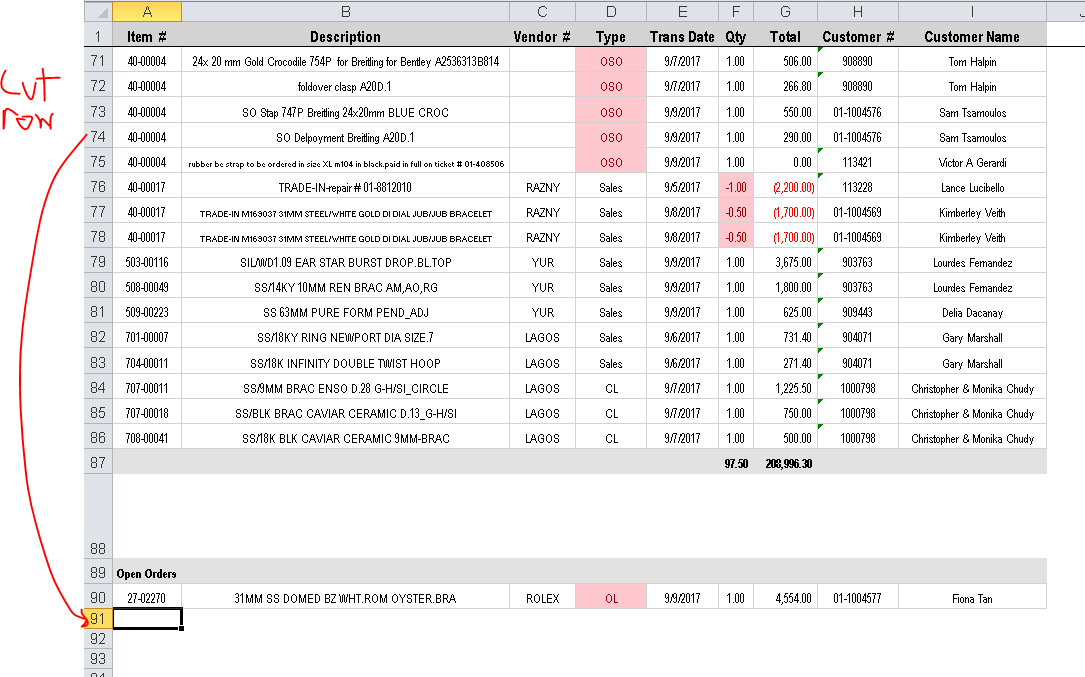
Task: Click the active empty cell A91
Action: pyautogui.click(x=147, y=618)
